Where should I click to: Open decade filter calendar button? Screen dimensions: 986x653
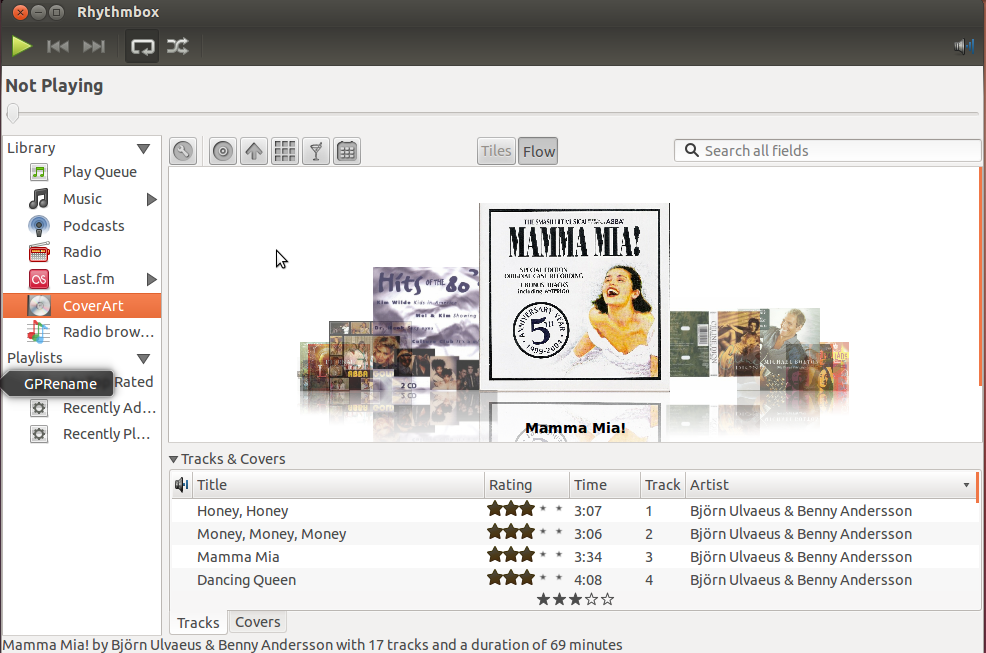347,151
